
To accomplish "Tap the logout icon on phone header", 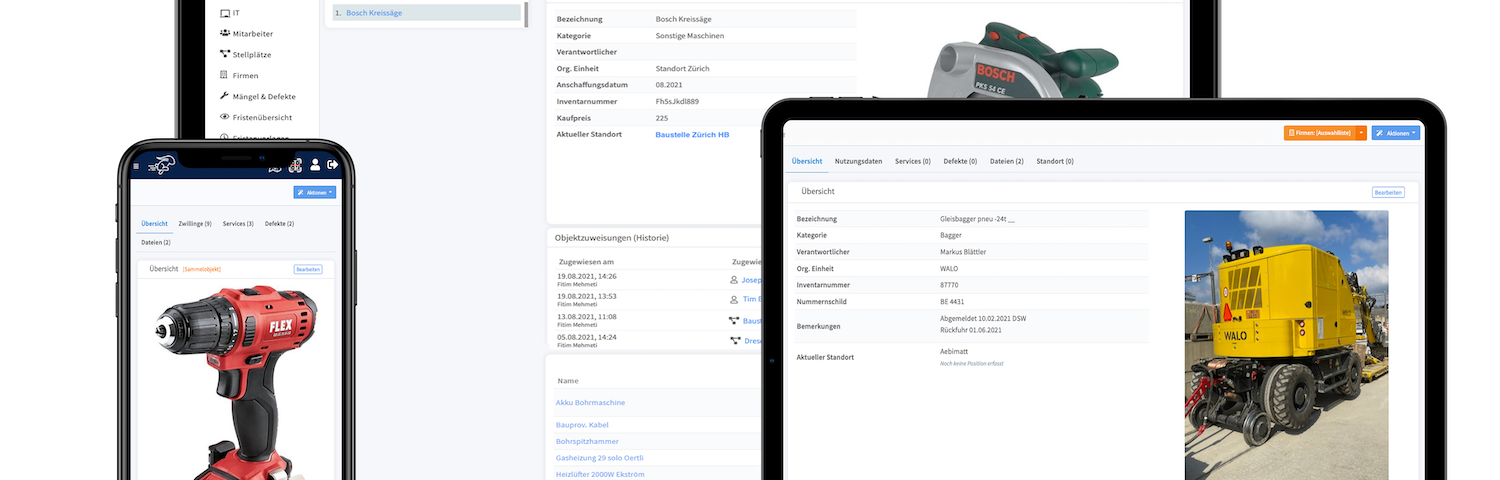I will (333, 165).
